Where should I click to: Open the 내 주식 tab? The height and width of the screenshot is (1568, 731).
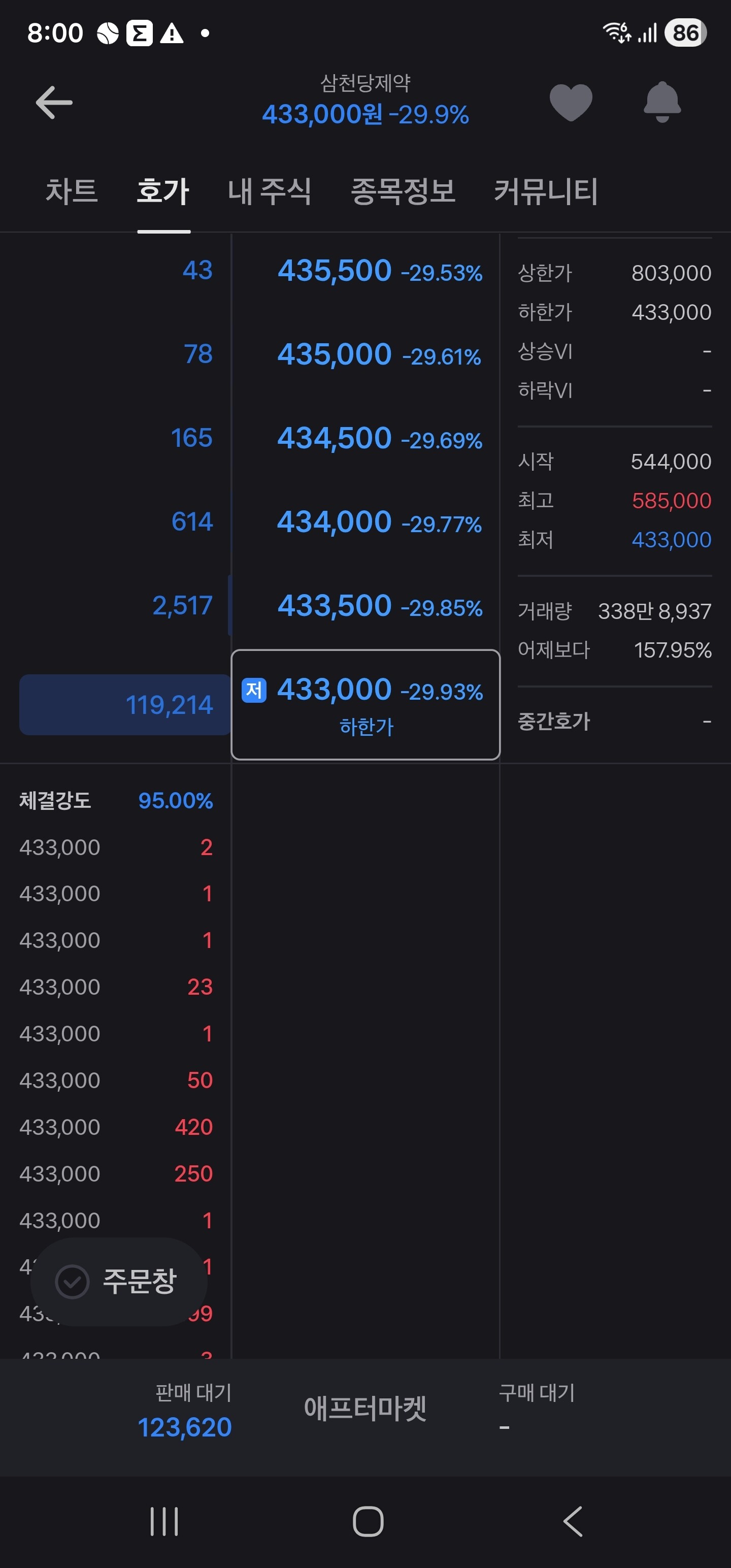pyautogui.click(x=270, y=191)
